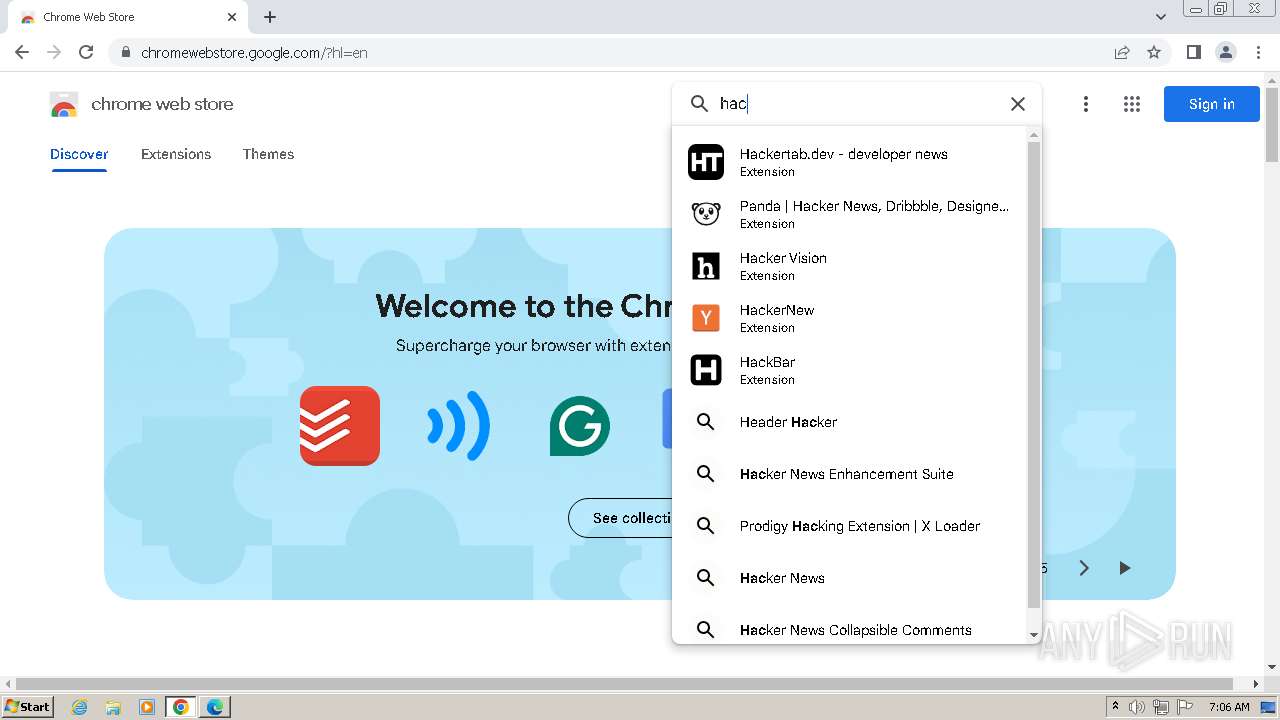This screenshot has height=720, width=1280.
Task: Open Microsoft Edge from the taskbar
Action: 215,707
